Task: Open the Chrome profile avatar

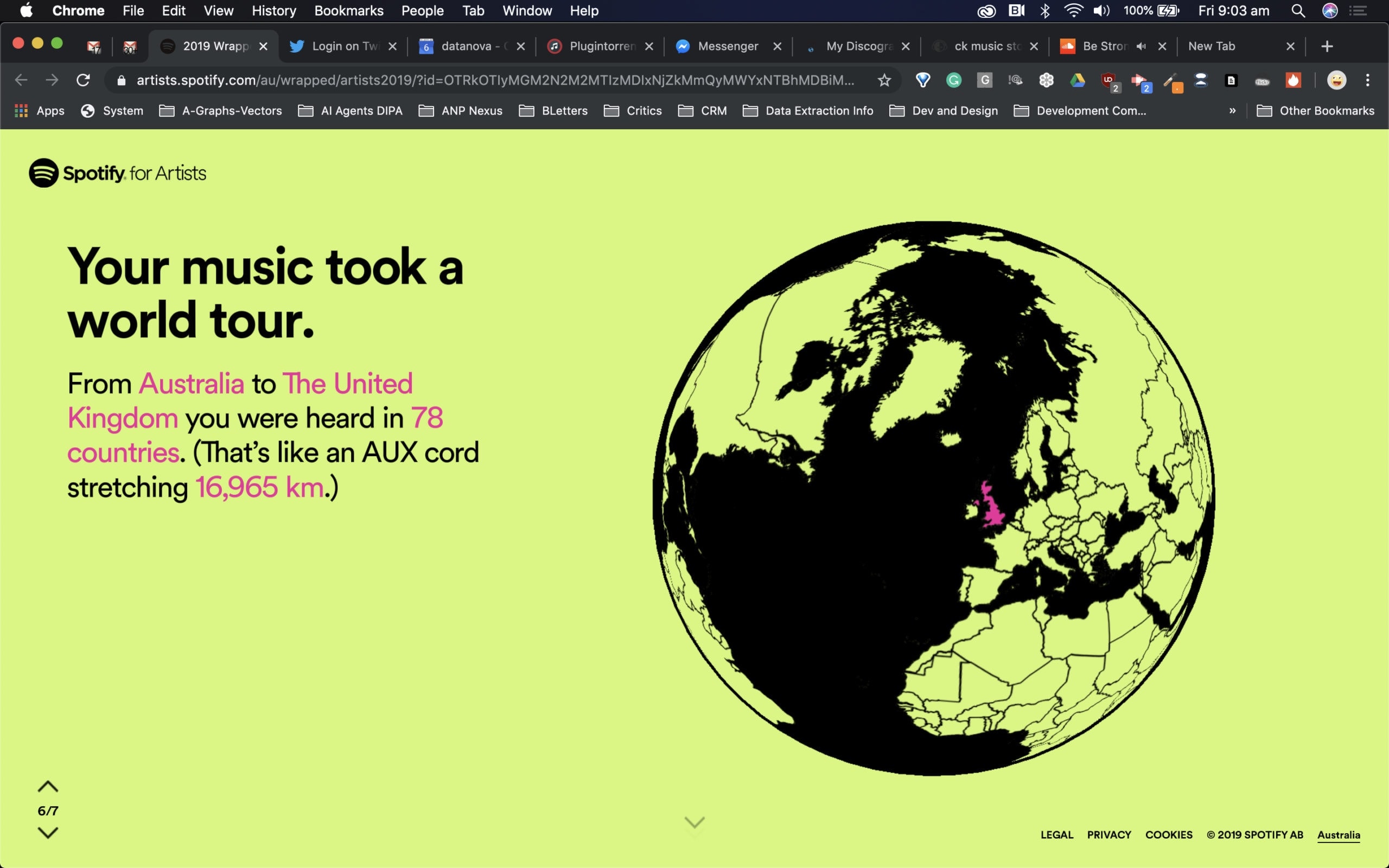Action: coord(1336,80)
